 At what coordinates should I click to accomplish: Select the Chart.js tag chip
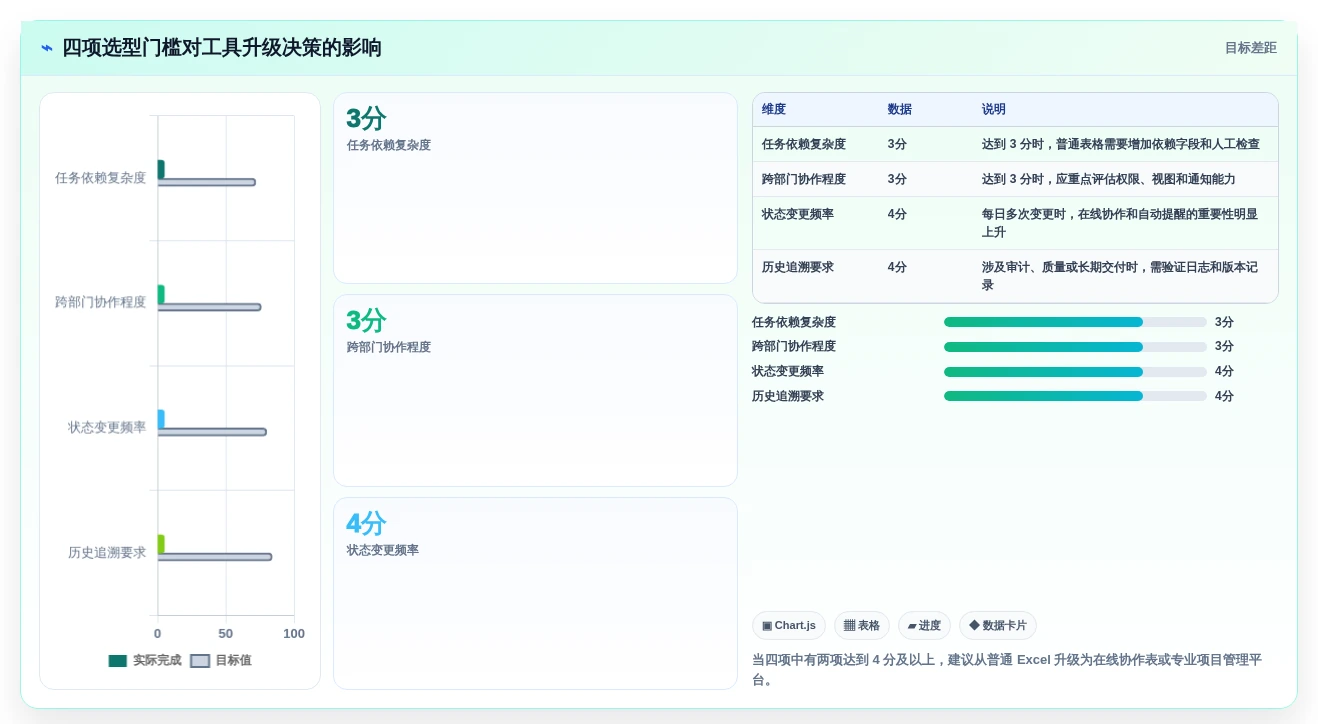pyautogui.click(x=788, y=626)
